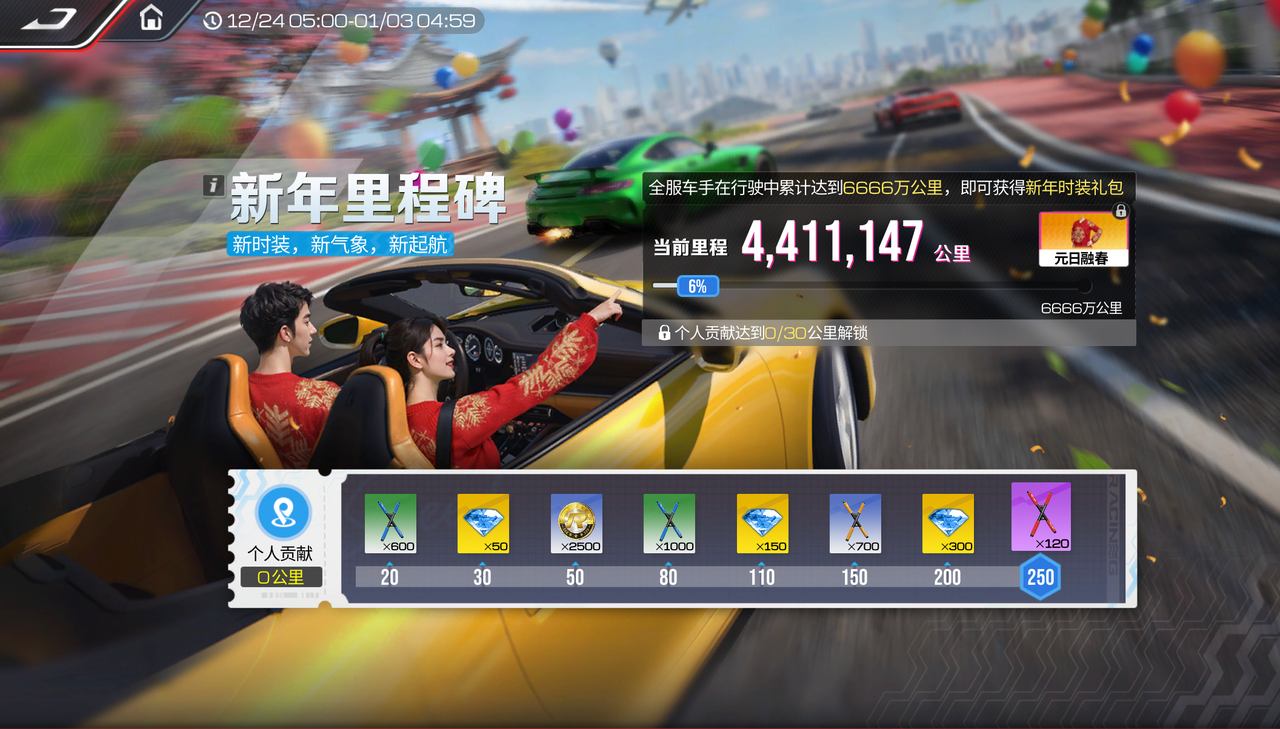Click the 个人贡献达到0/30公里解锁 unlock notice
This screenshot has width=1280, height=729.
click(x=771, y=332)
